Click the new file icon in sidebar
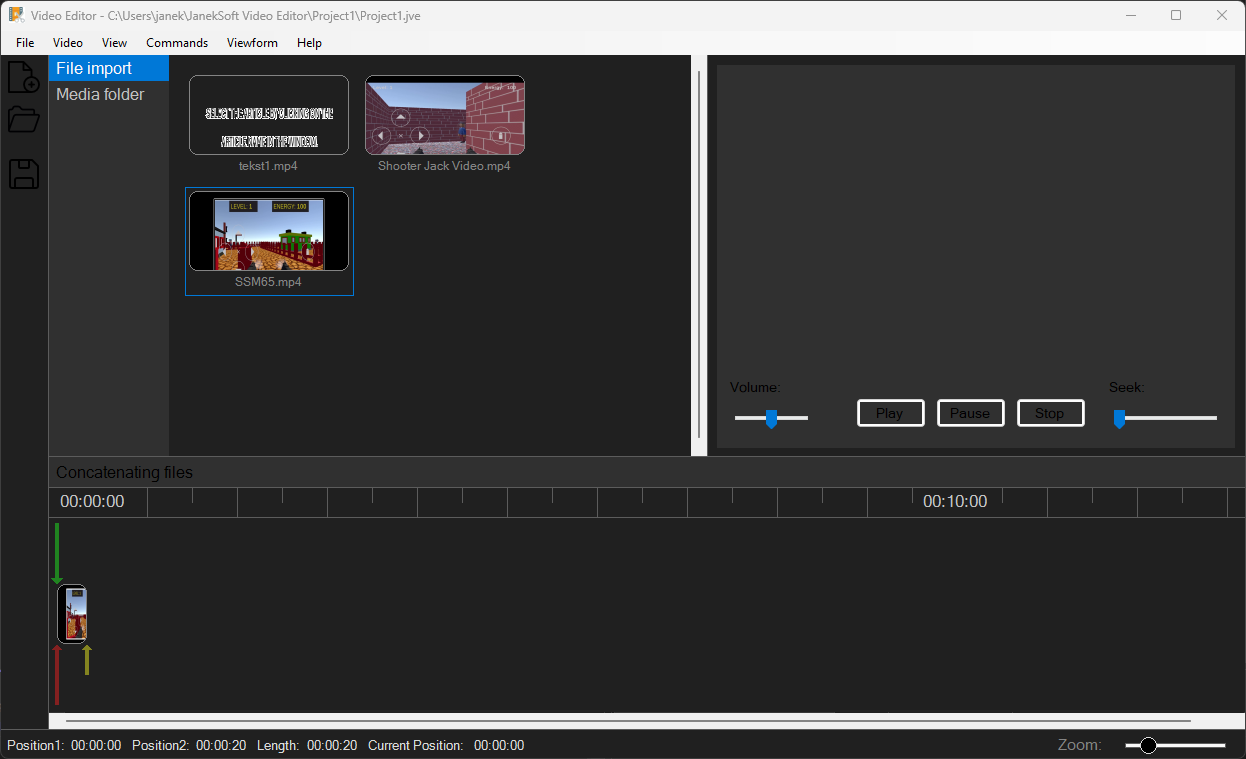 coord(23,77)
